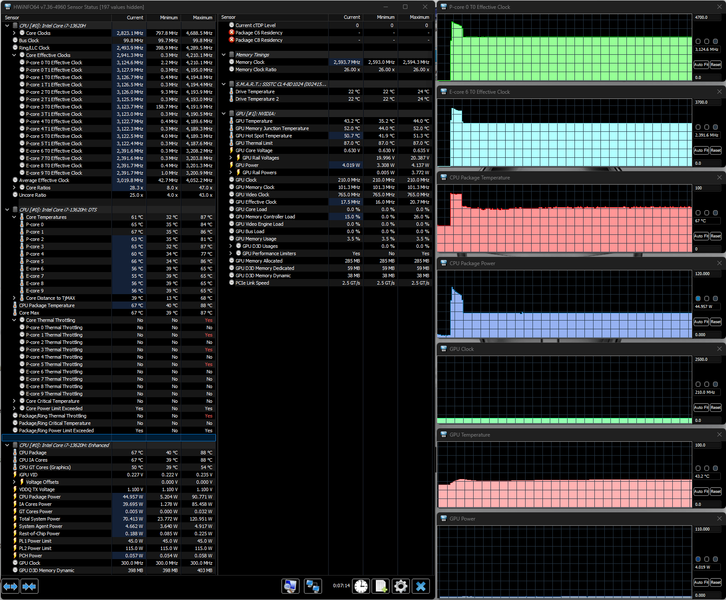Collapse the Core Effective Clocks tree node
Screen dimensions: 726x600
click(14, 55)
